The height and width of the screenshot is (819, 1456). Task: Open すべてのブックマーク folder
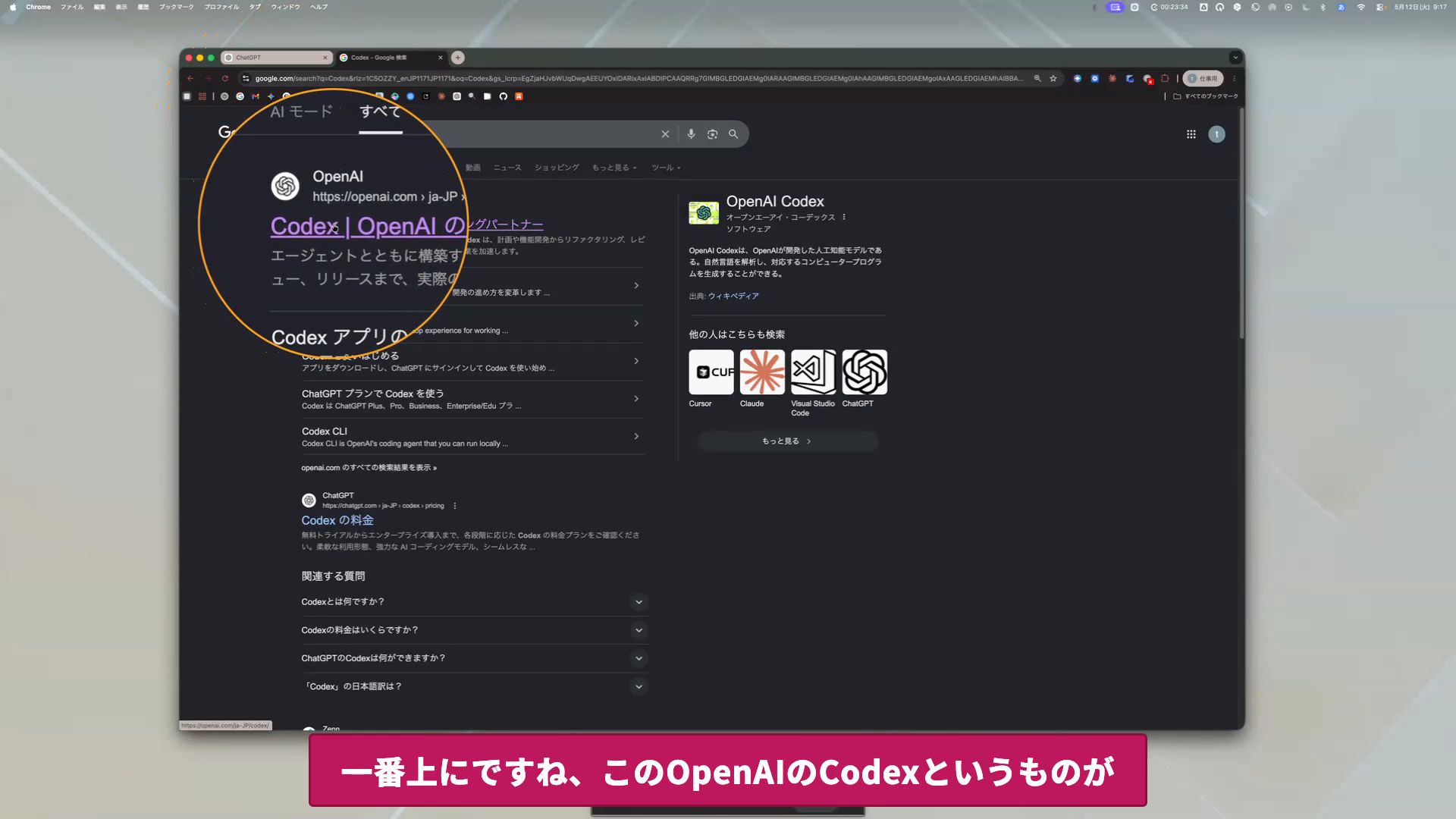tap(1206, 96)
